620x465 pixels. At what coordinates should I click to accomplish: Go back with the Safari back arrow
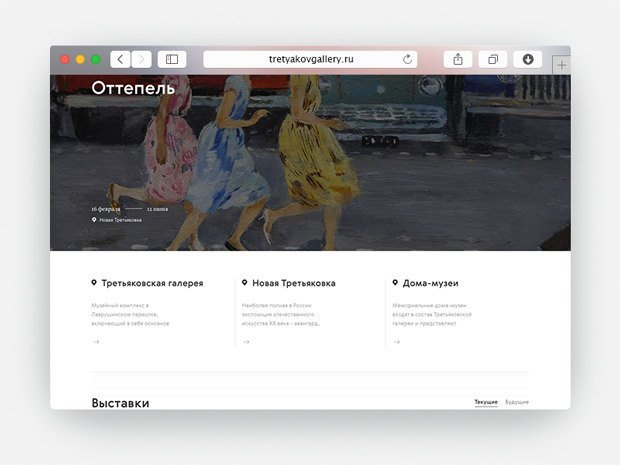(x=120, y=60)
